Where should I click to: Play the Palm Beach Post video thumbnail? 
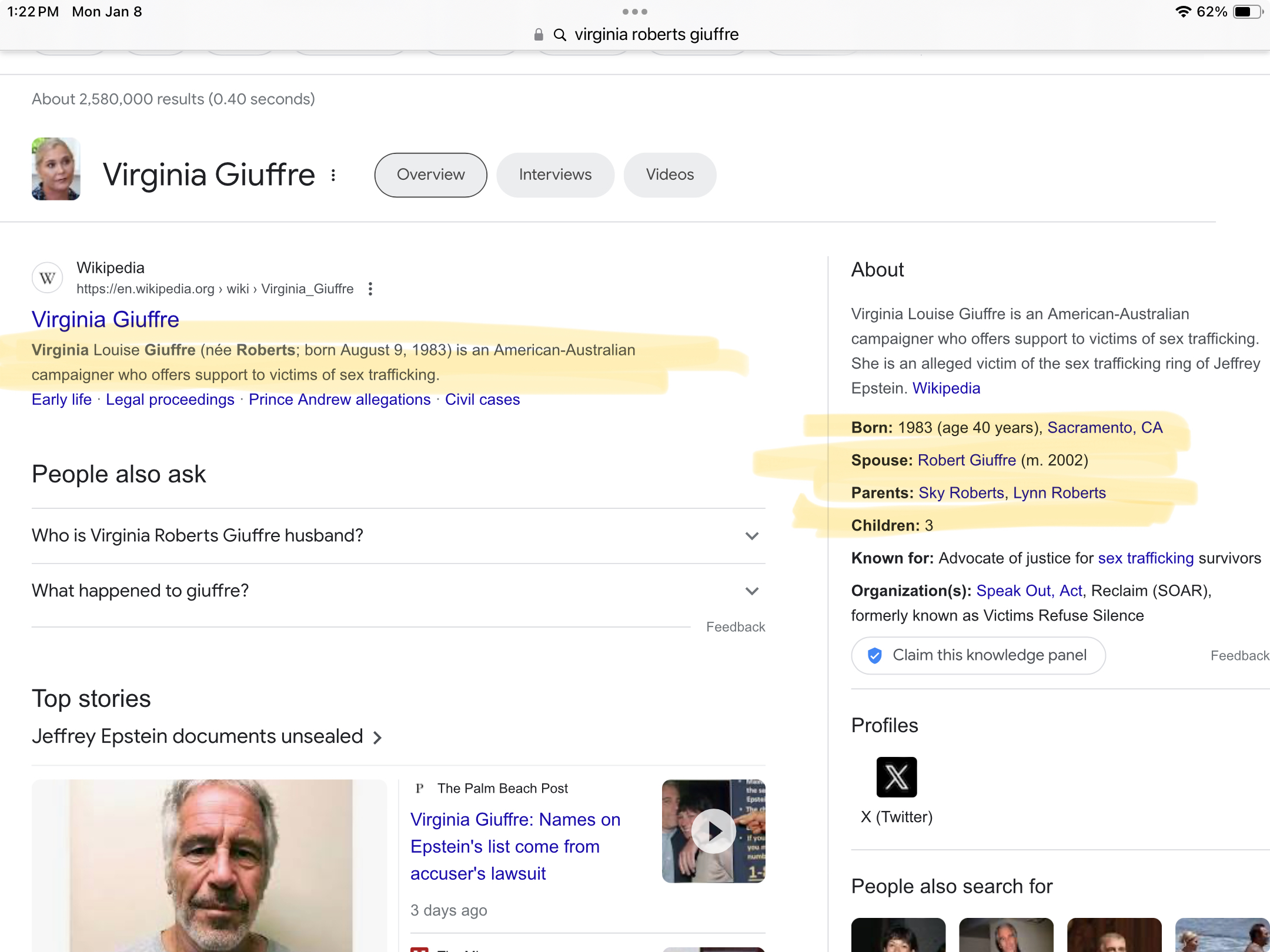pos(713,831)
